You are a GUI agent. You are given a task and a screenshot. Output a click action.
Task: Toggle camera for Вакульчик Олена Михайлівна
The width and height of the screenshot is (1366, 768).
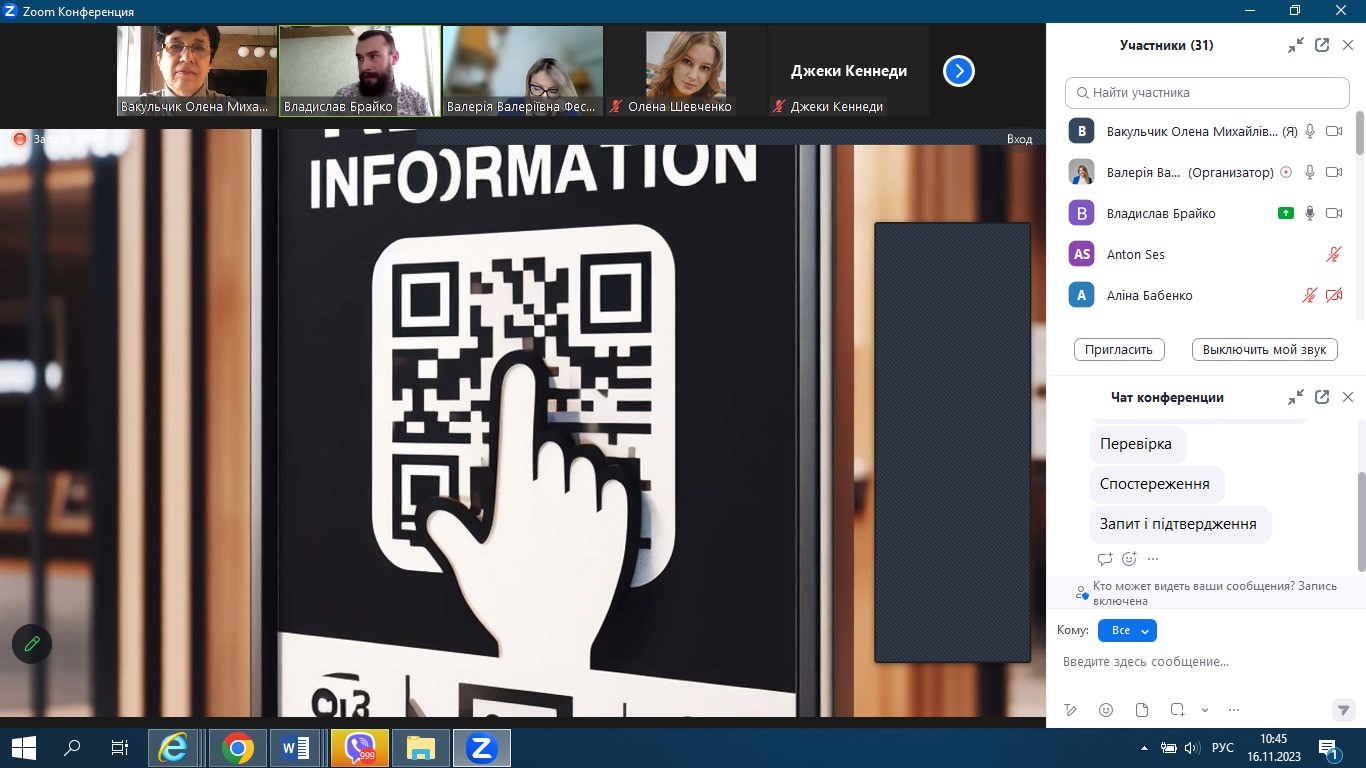[1334, 131]
